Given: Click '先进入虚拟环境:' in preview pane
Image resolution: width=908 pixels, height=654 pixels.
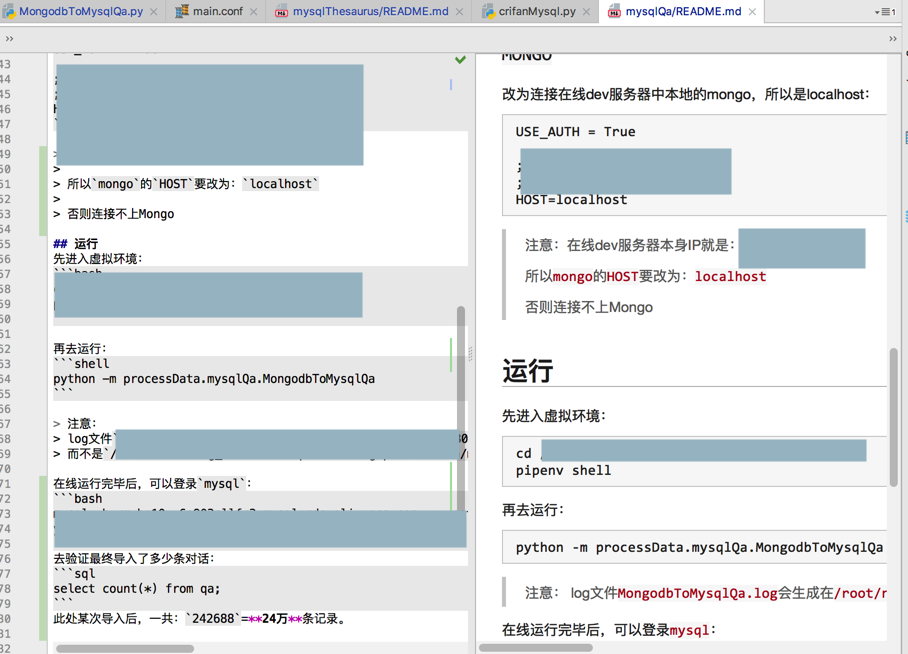Looking at the screenshot, I should point(554,416).
